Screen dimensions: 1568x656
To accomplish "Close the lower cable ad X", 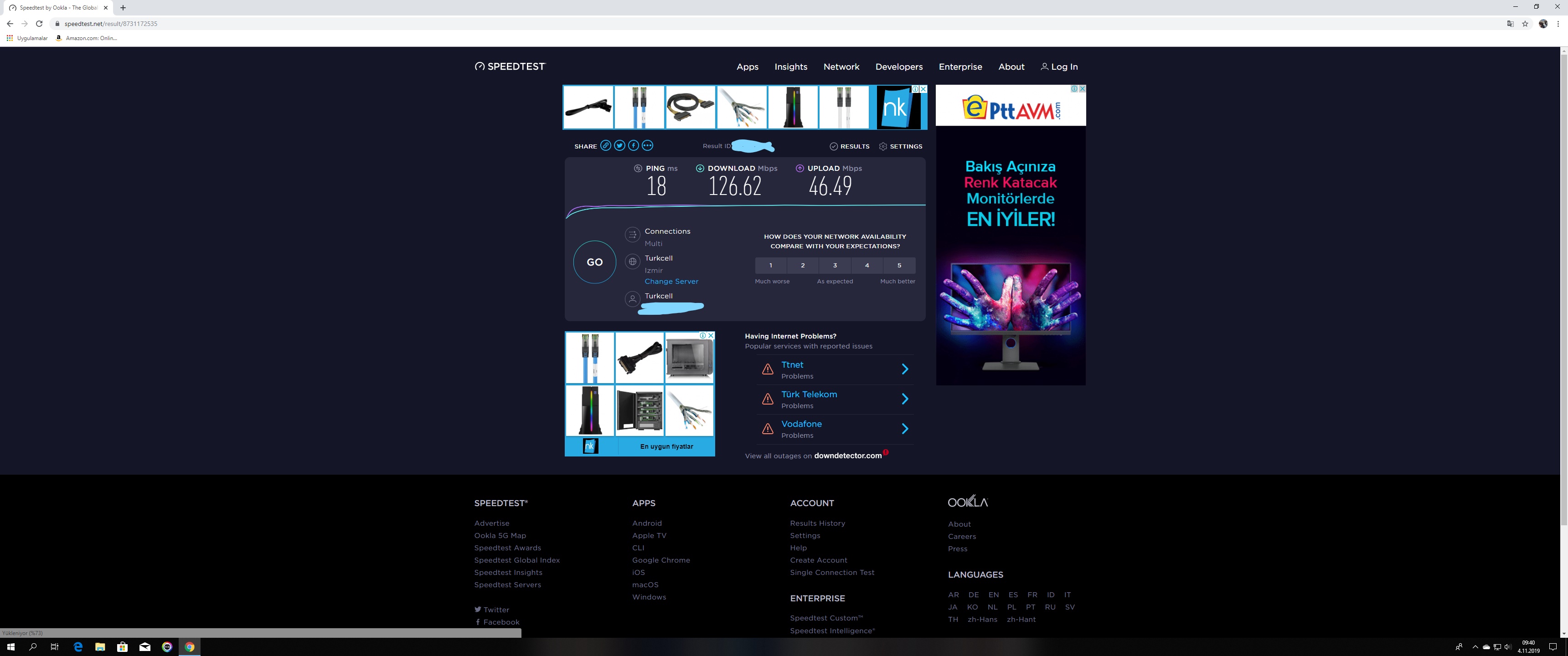I will coord(710,335).
